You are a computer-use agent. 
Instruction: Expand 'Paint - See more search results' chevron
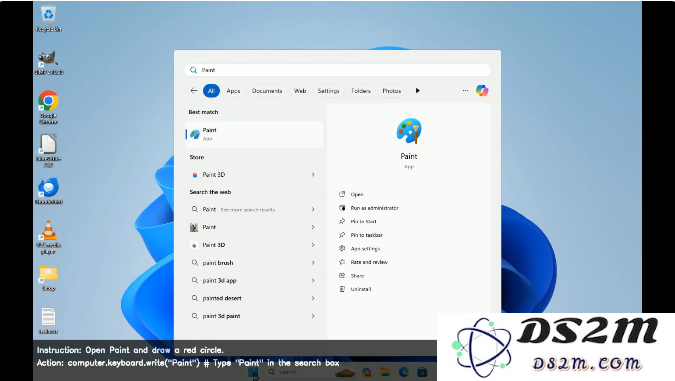coord(313,209)
